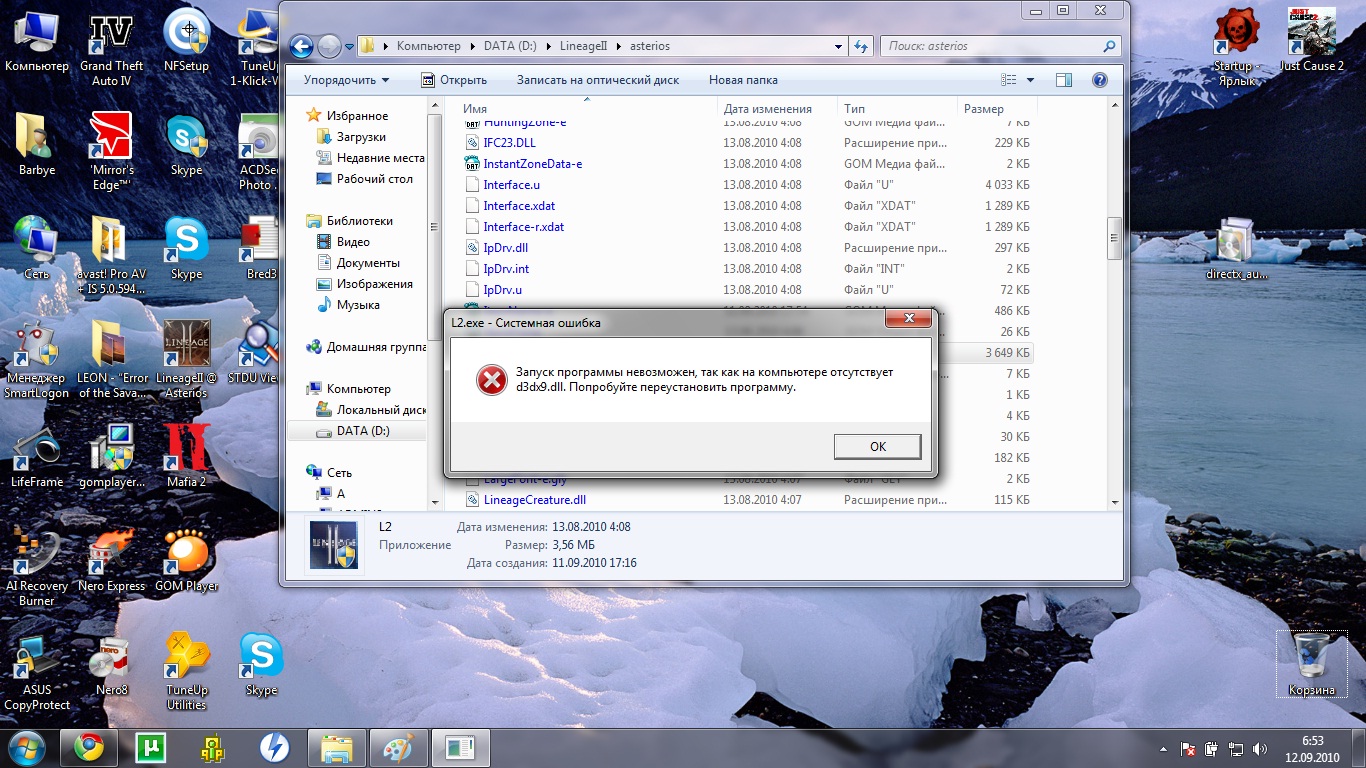This screenshot has width=1366, height=768.
Task: Launch Google Chrome from the taskbar
Action: [89, 747]
